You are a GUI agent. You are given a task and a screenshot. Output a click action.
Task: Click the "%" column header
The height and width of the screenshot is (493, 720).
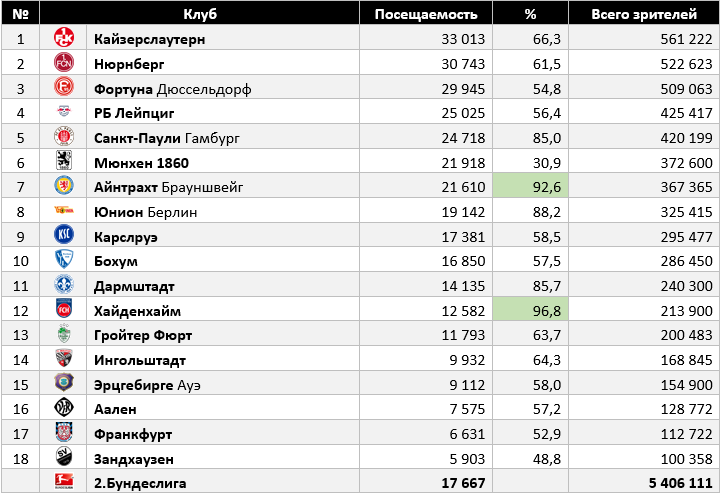point(531,14)
